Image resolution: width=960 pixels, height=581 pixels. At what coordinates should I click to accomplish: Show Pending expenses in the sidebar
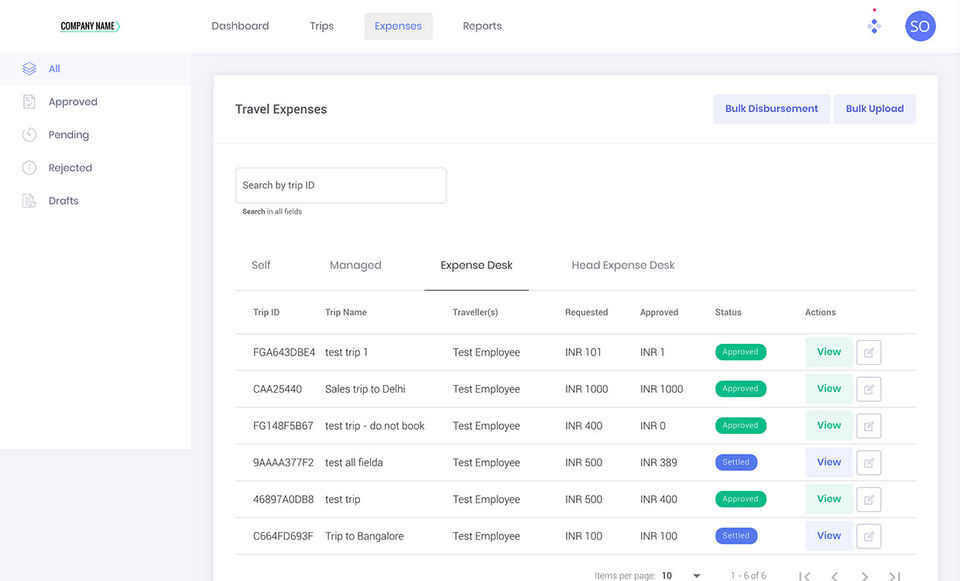click(x=68, y=135)
